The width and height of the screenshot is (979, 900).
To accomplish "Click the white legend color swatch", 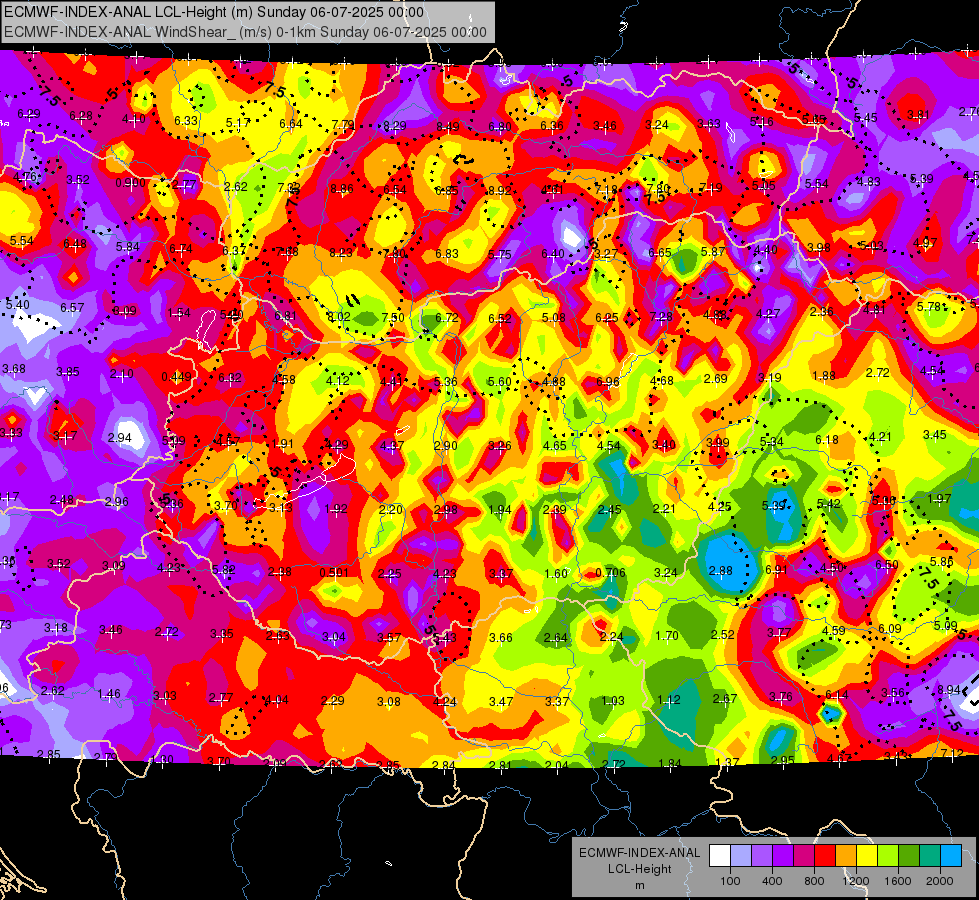I will 720,856.
